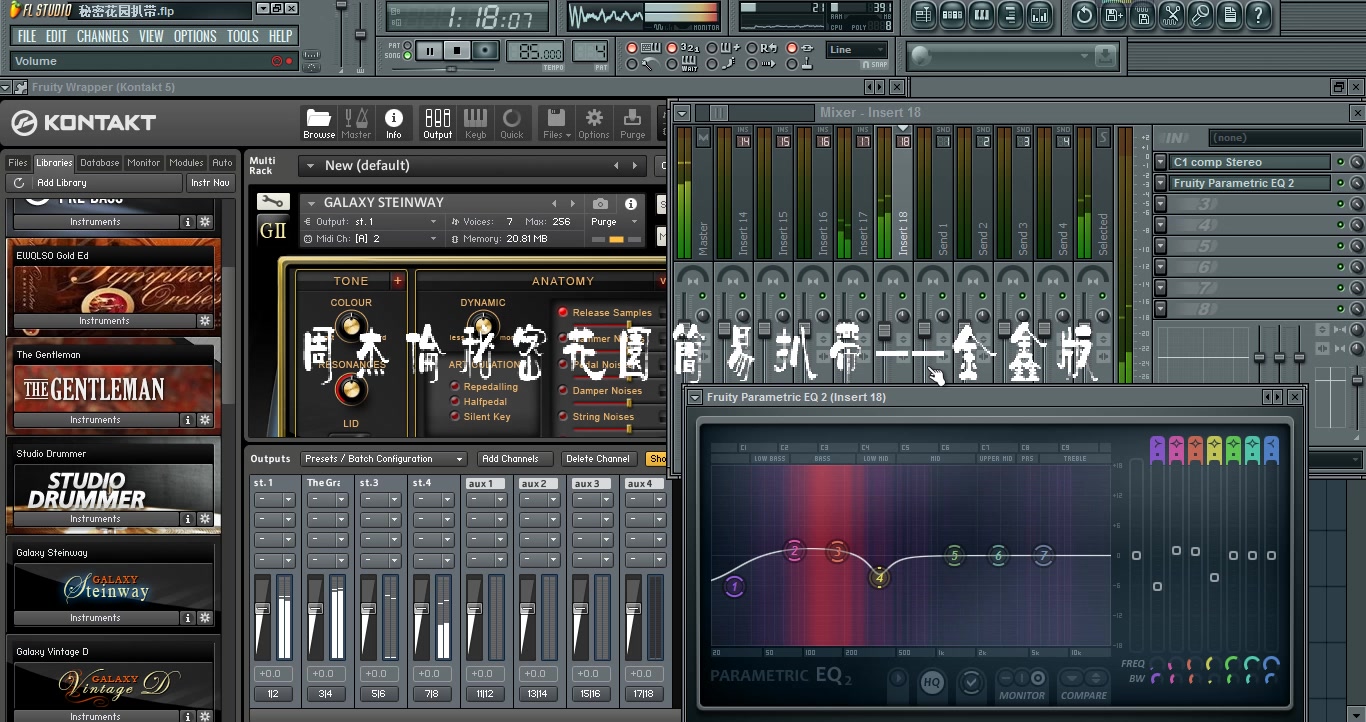
Task: Click Add Channels button in Outputs
Action: pyautogui.click(x=515, y=459)
